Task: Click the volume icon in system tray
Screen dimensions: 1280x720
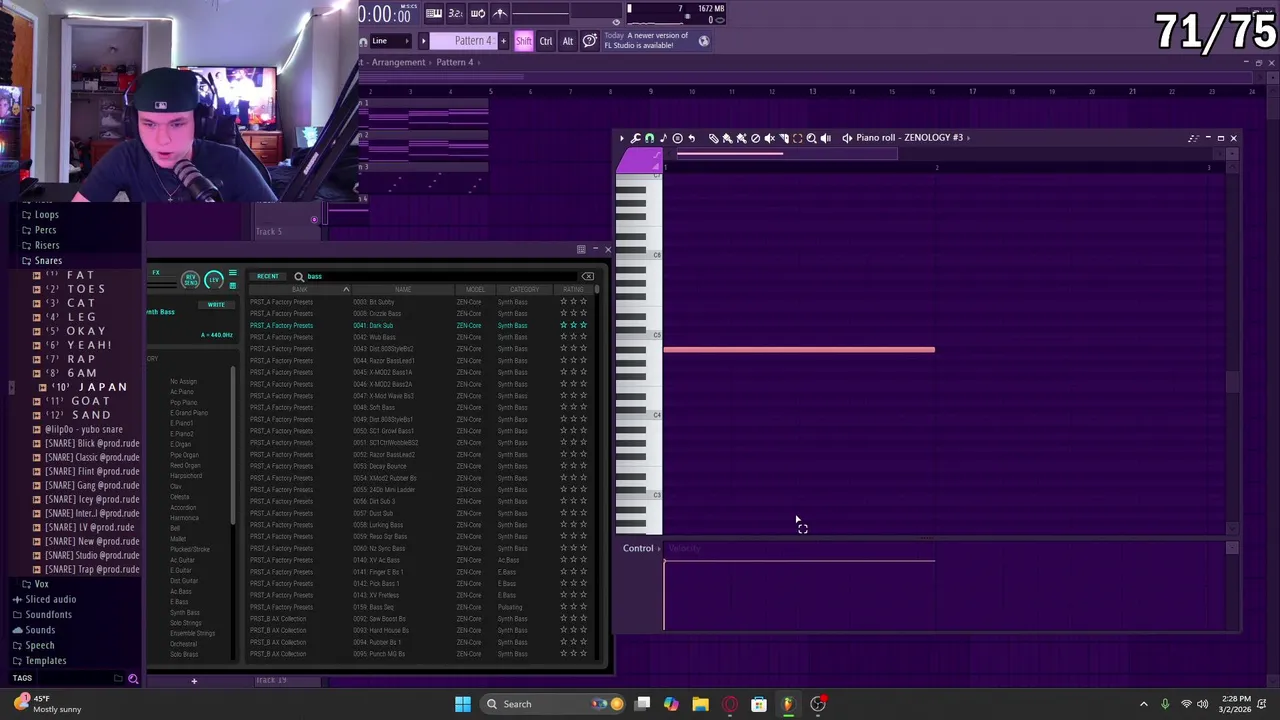Action: pyautogui.click(x=1202, y=704)
